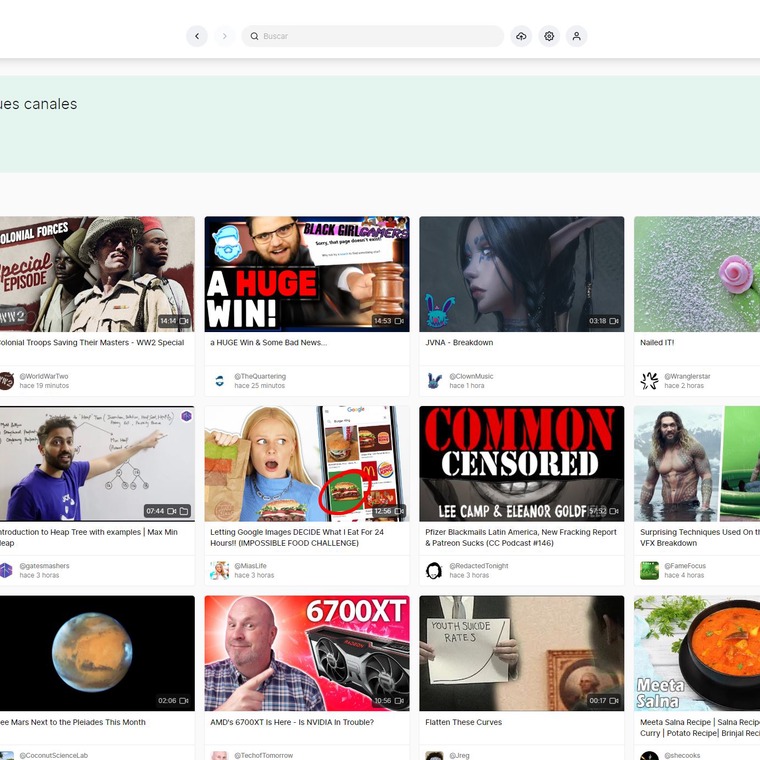Click the folder icon on Heap Tree thumbnail
This screenshot has height=760, width=760.
(184, 511)
